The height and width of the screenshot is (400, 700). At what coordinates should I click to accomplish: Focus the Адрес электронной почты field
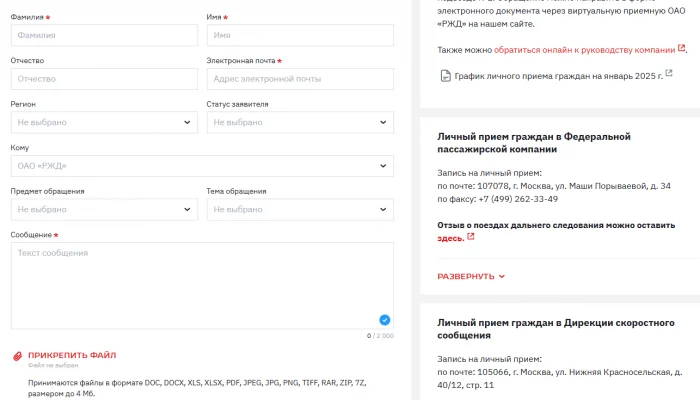[300, 79]
